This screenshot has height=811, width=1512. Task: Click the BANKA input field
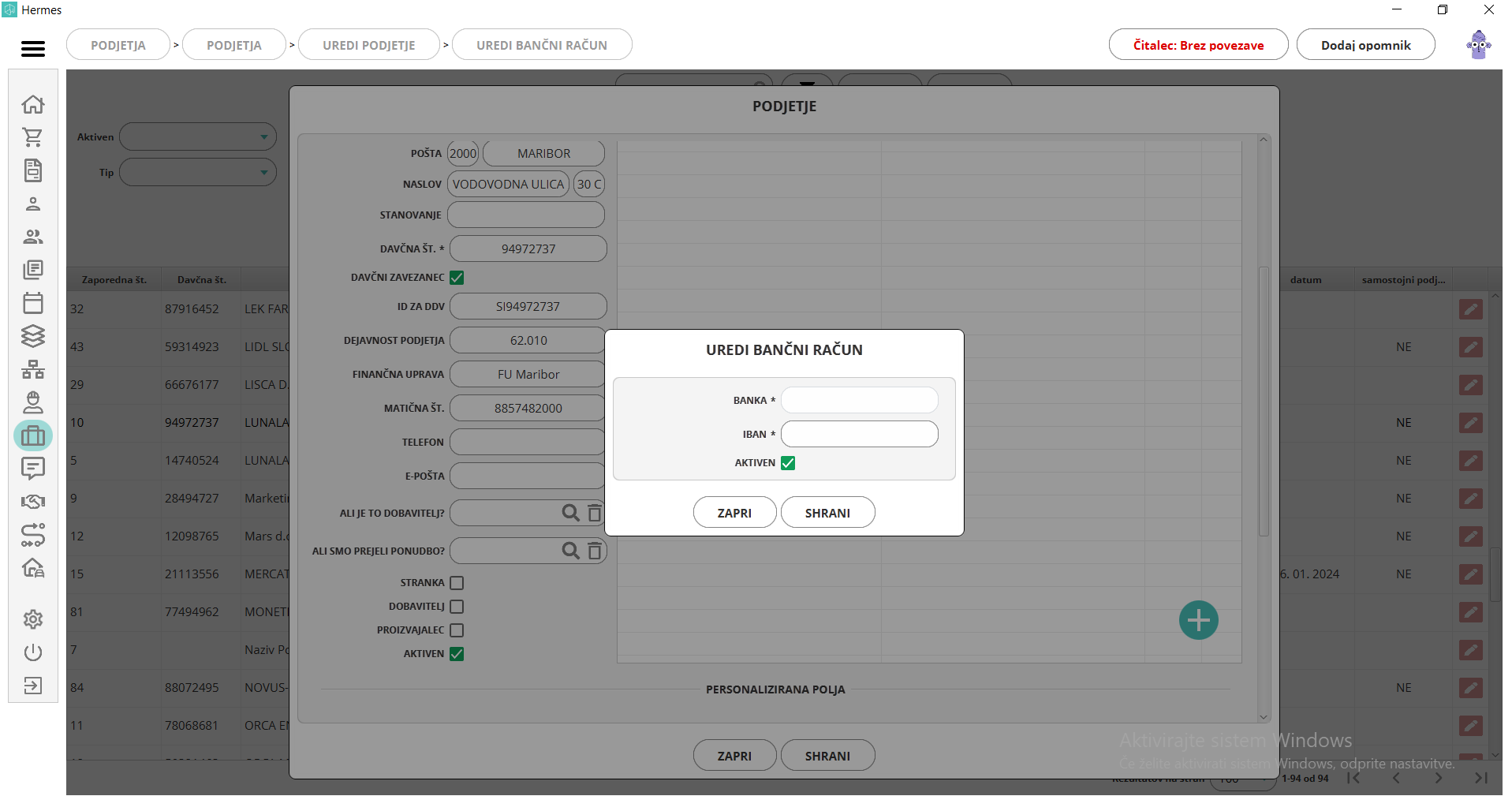(860, 400)
